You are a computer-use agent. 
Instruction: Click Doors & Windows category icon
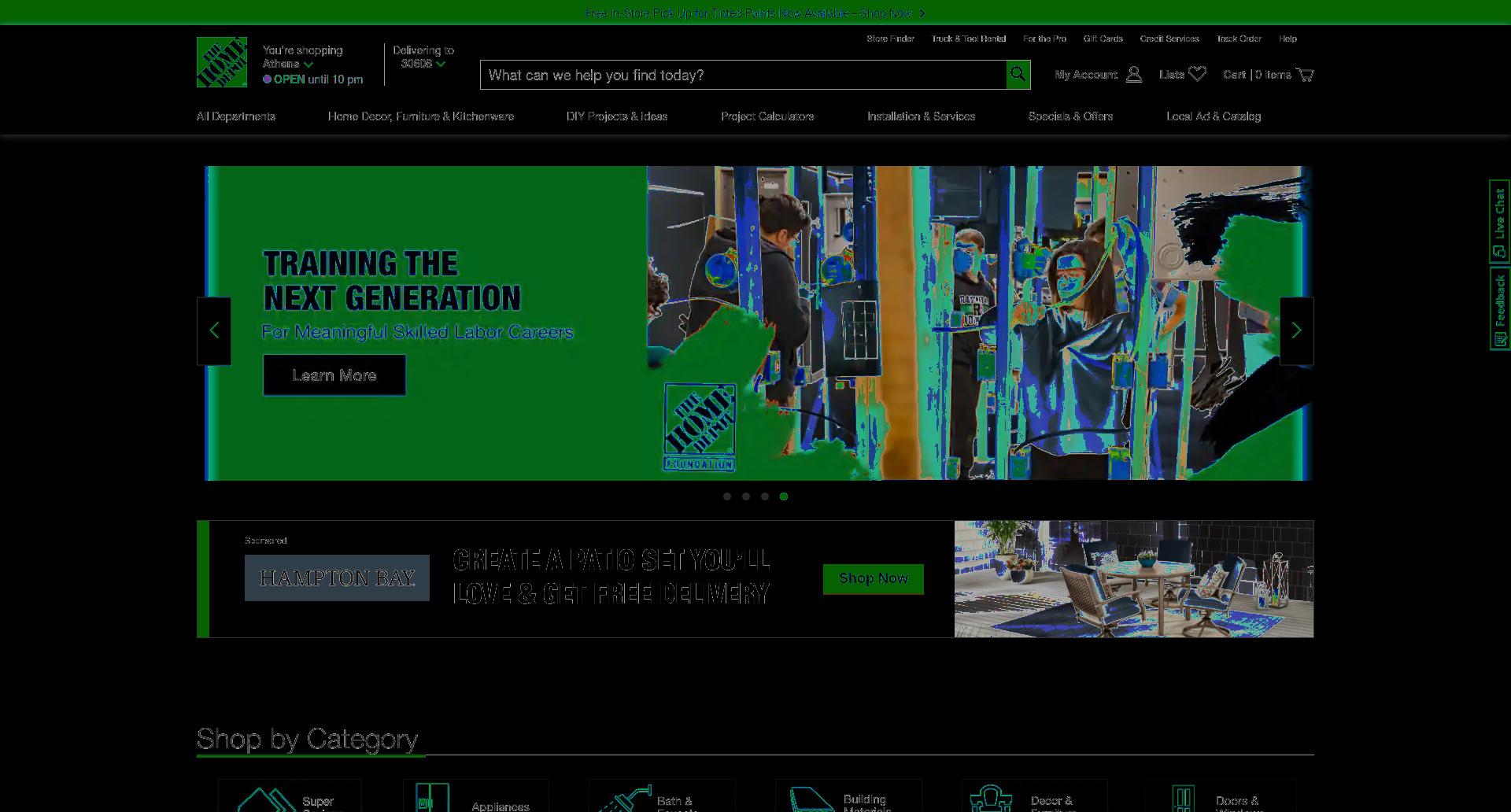(1183, 799)
